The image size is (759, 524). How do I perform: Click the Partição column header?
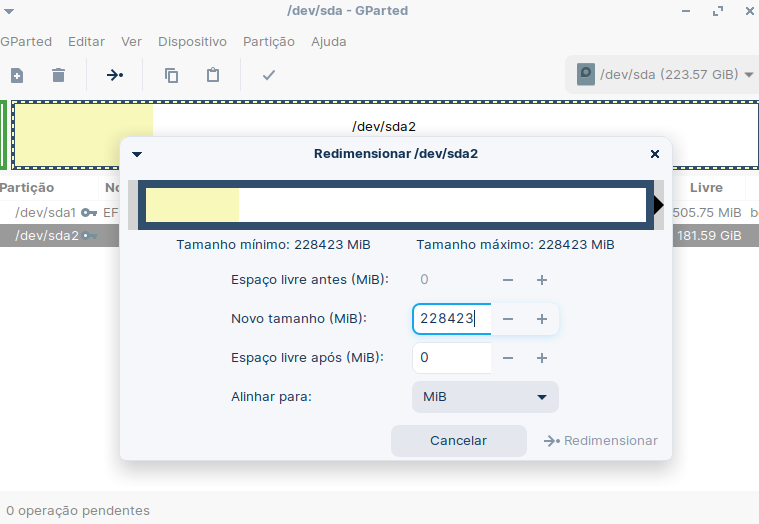[27, 188]
